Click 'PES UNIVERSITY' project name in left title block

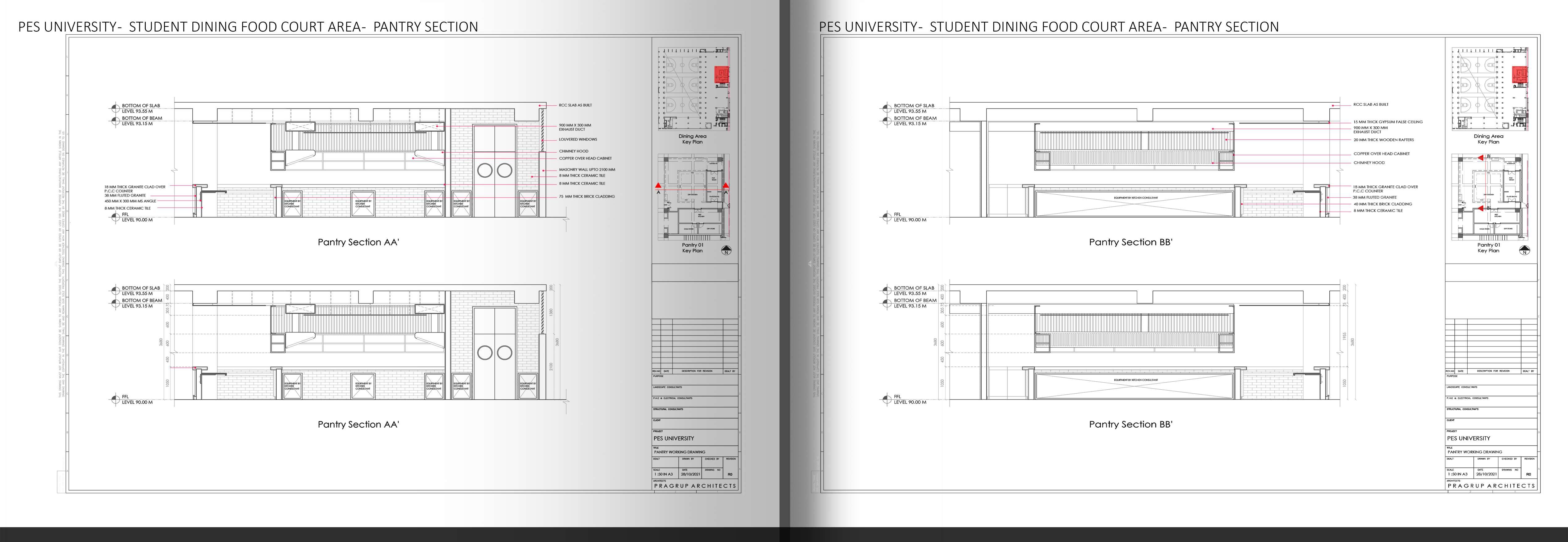[673, 438]
